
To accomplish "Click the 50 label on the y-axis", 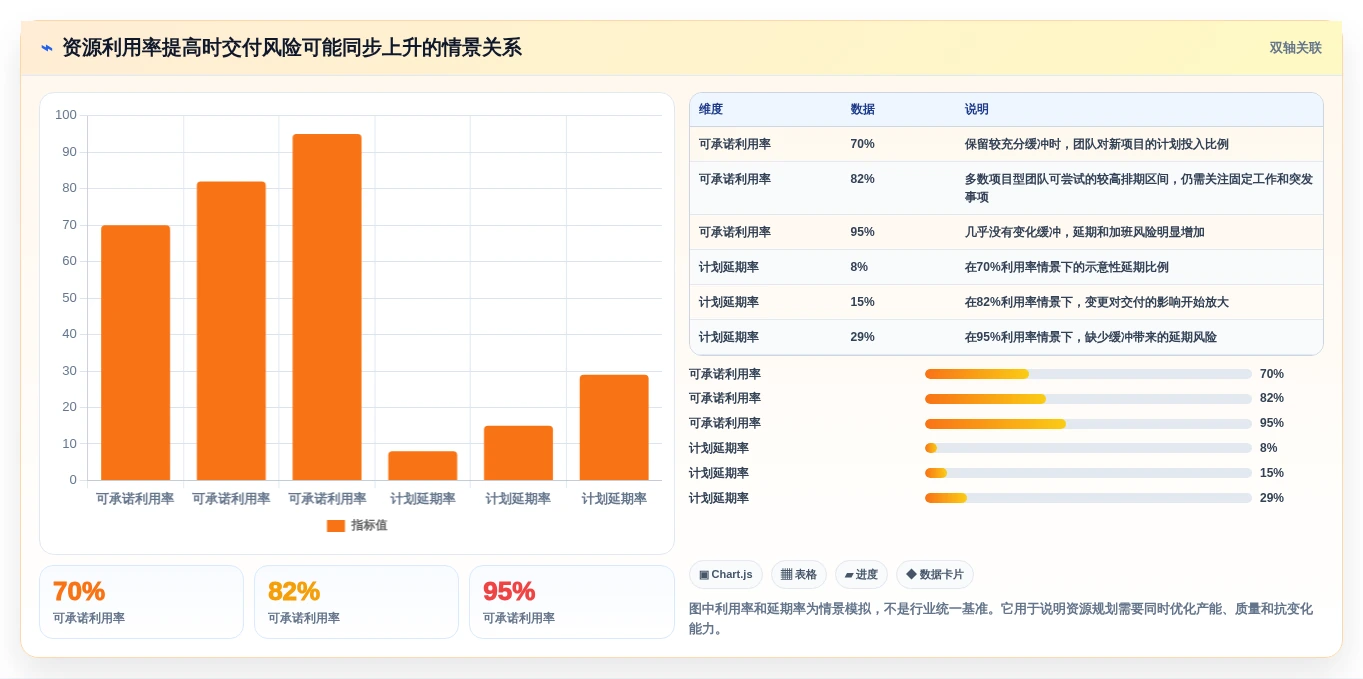I will pos(69,298).
